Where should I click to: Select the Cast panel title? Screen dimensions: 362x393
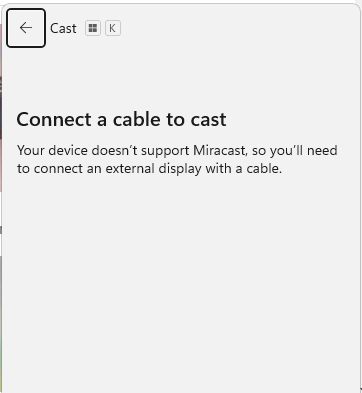(63, 29)
